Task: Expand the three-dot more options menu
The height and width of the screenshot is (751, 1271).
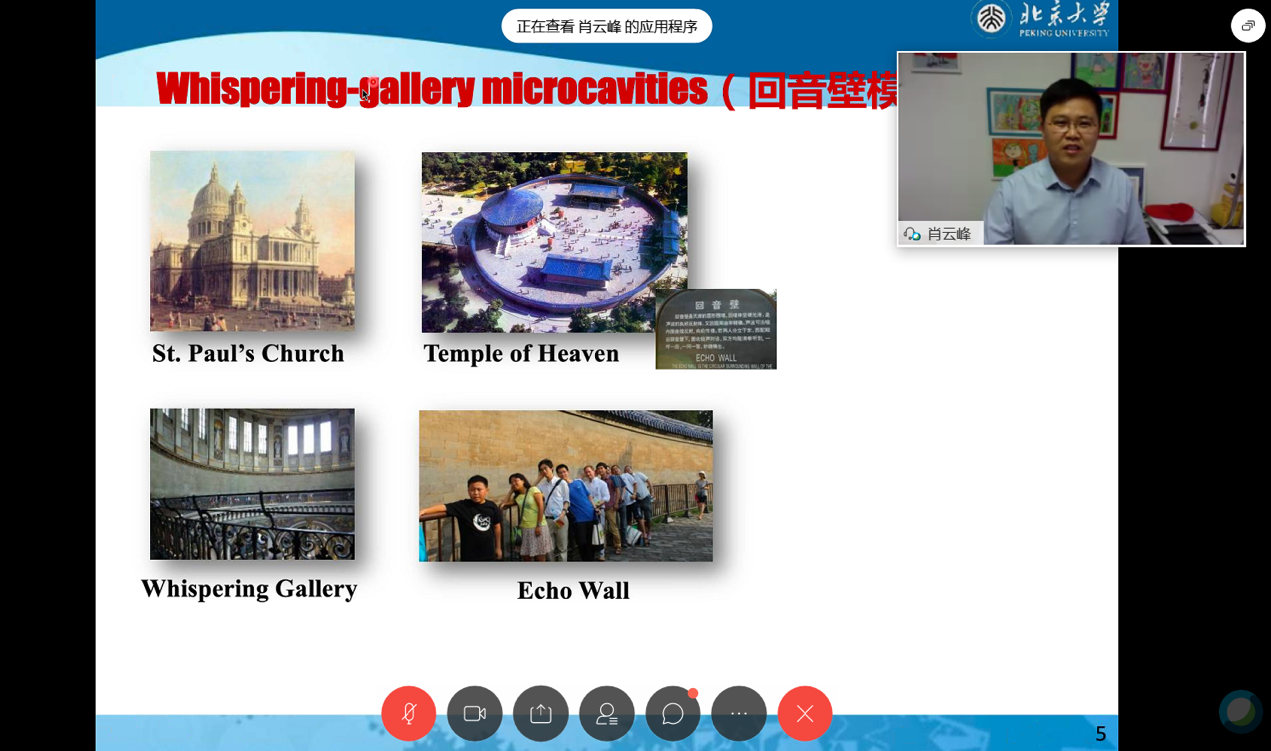Action: click(x=738, y=713)
